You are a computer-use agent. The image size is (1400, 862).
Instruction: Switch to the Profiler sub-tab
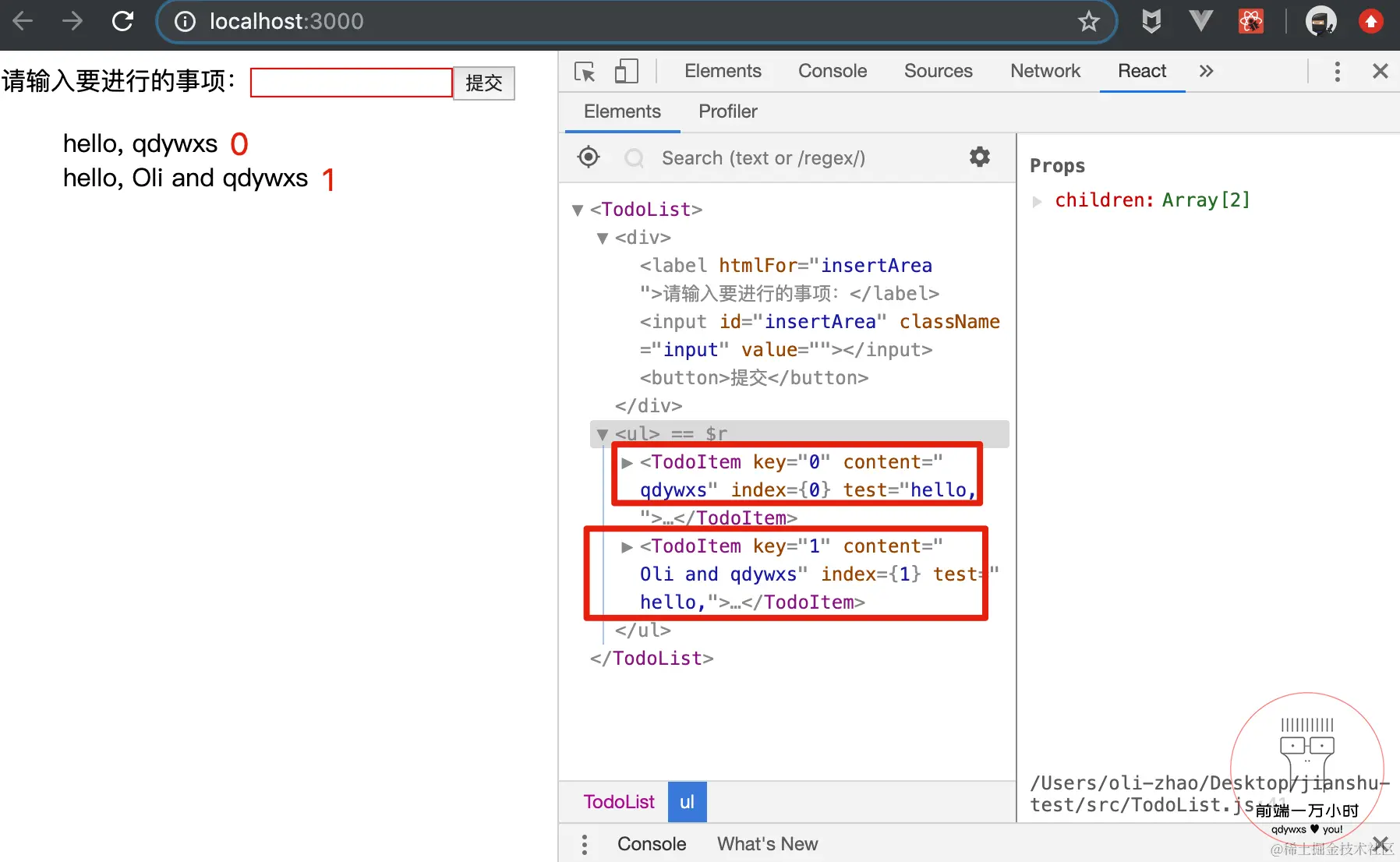728,111
